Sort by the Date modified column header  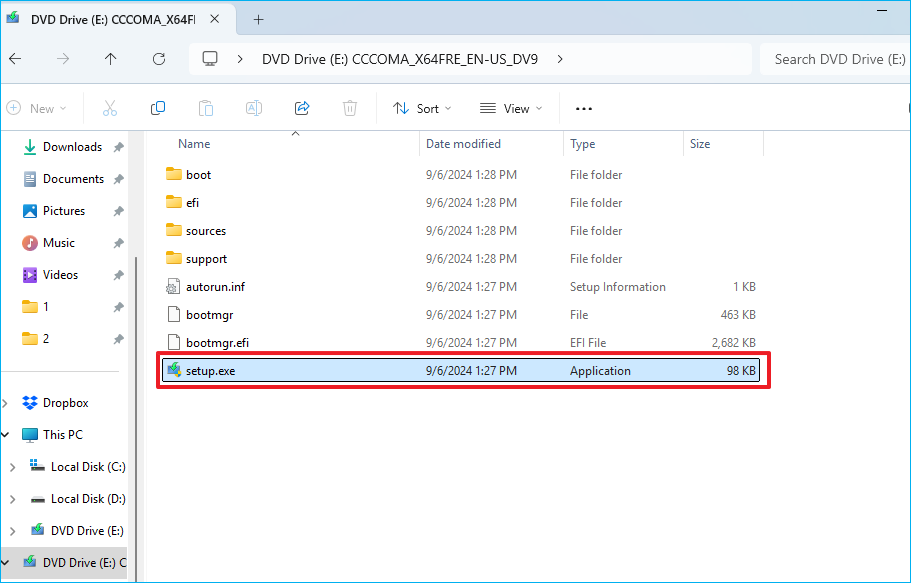(x=463, y=144)
